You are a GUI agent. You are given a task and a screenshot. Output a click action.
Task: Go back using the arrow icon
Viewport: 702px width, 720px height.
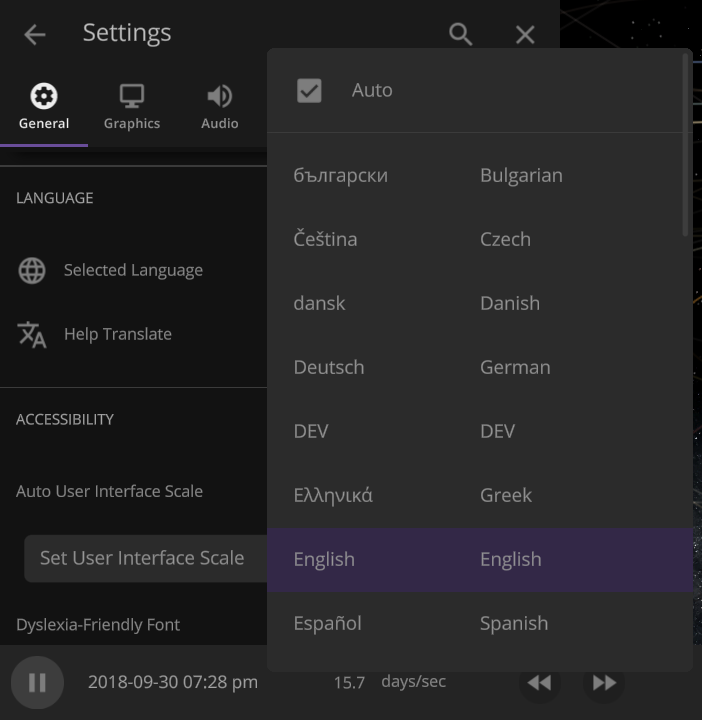pos(35,34)
